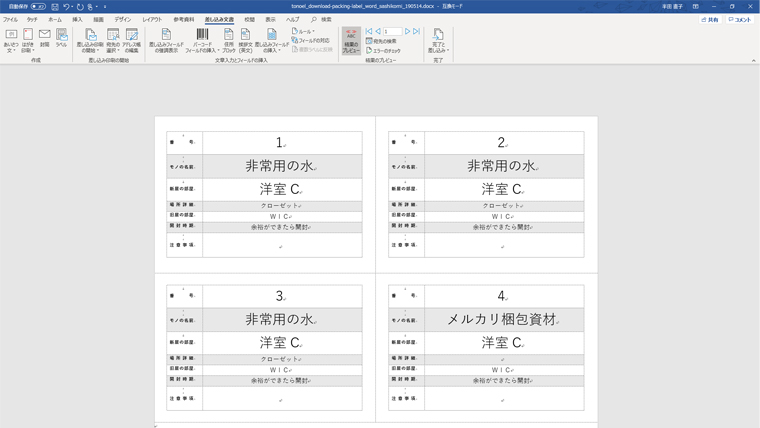Image resolution: width=760 pixels, height=428 pixels.
Task: Click 住所ブロック (Address Block) icon
Action: pyautogui.click(x=228, y=39)
